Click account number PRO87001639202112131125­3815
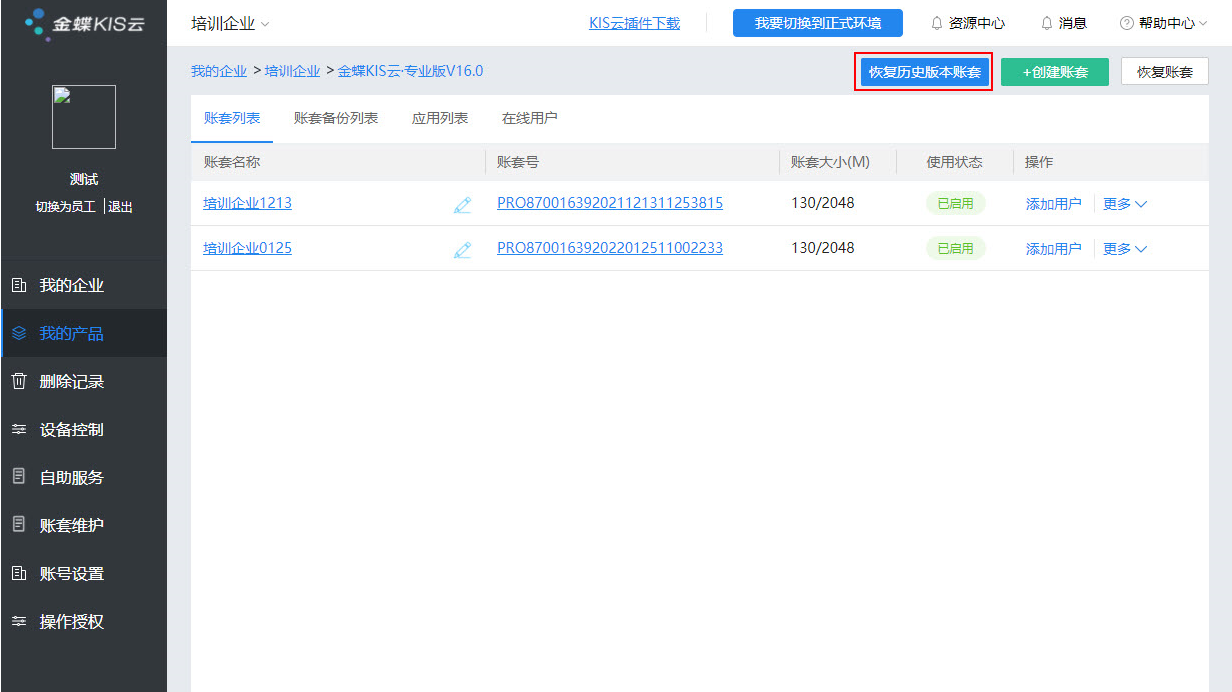 pos(610,204)
